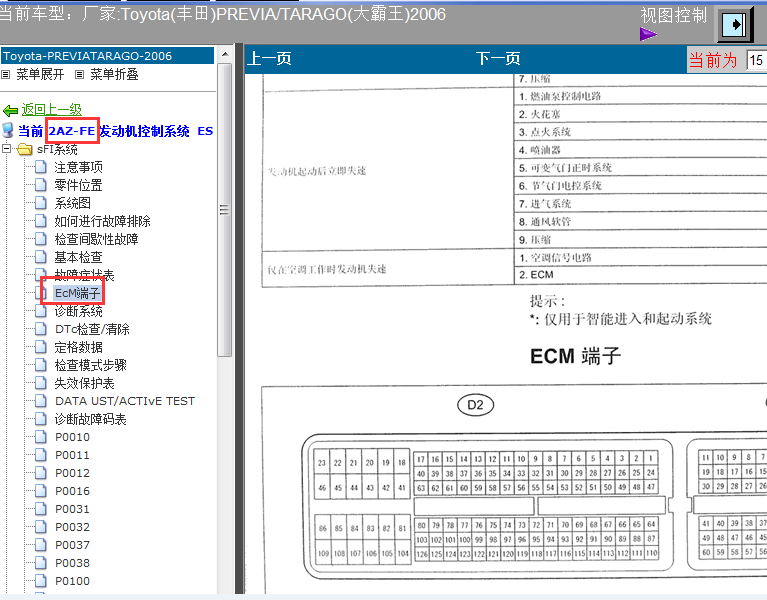Screen dimensions: 767x600
Task: Open 诊断故障码表 page
Action: [90, 419]
